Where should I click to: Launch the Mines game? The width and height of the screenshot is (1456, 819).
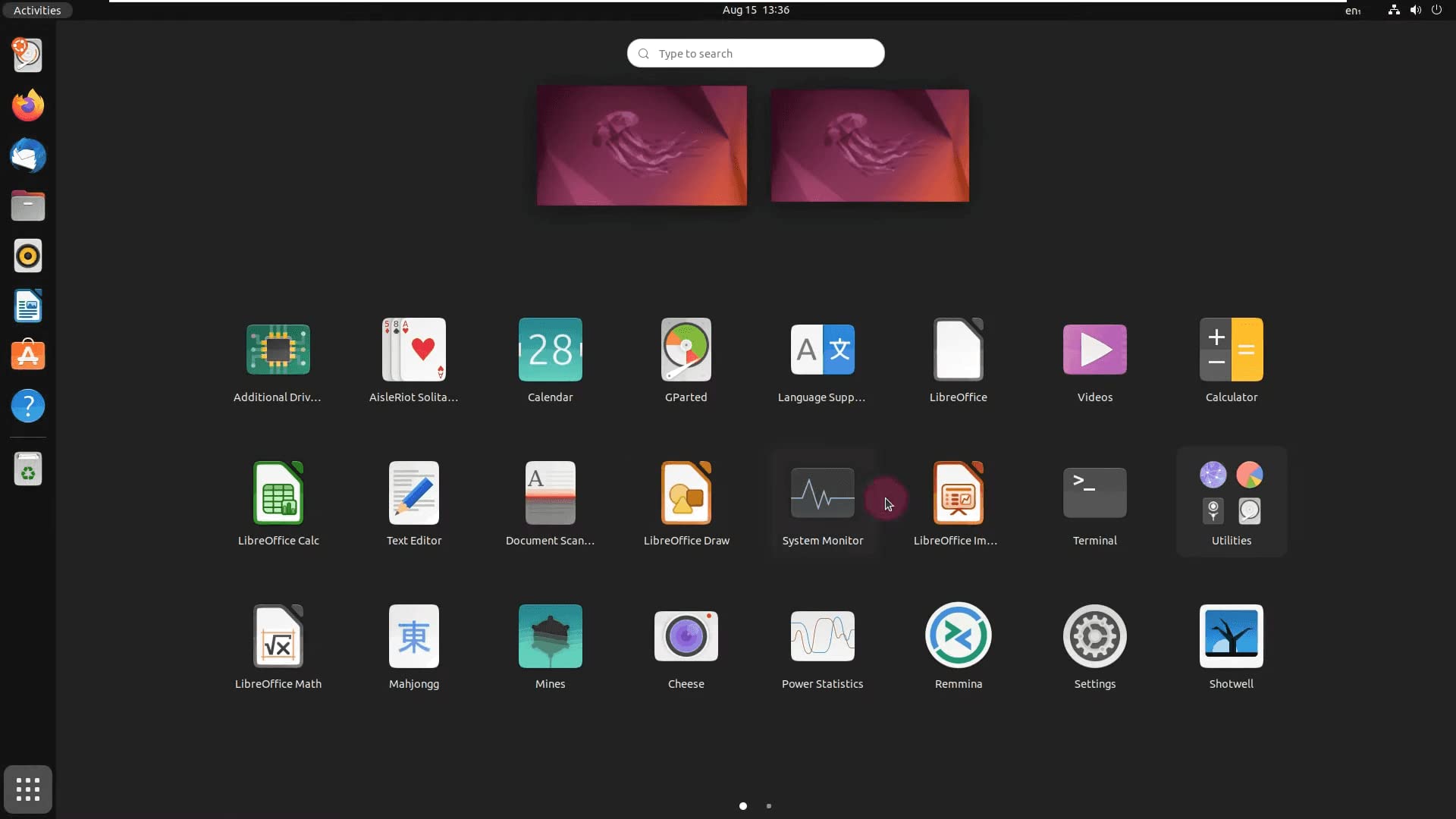click(x=550, y=636)
